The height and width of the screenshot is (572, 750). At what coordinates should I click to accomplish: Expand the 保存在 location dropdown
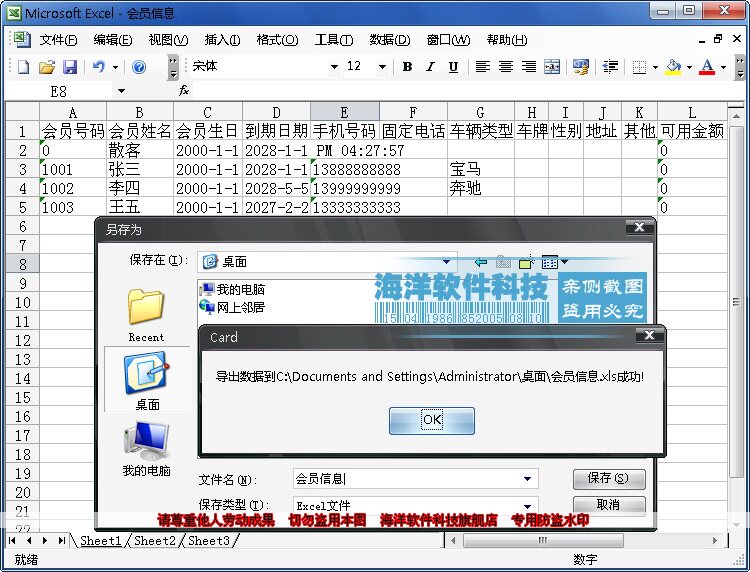[446, 262]
